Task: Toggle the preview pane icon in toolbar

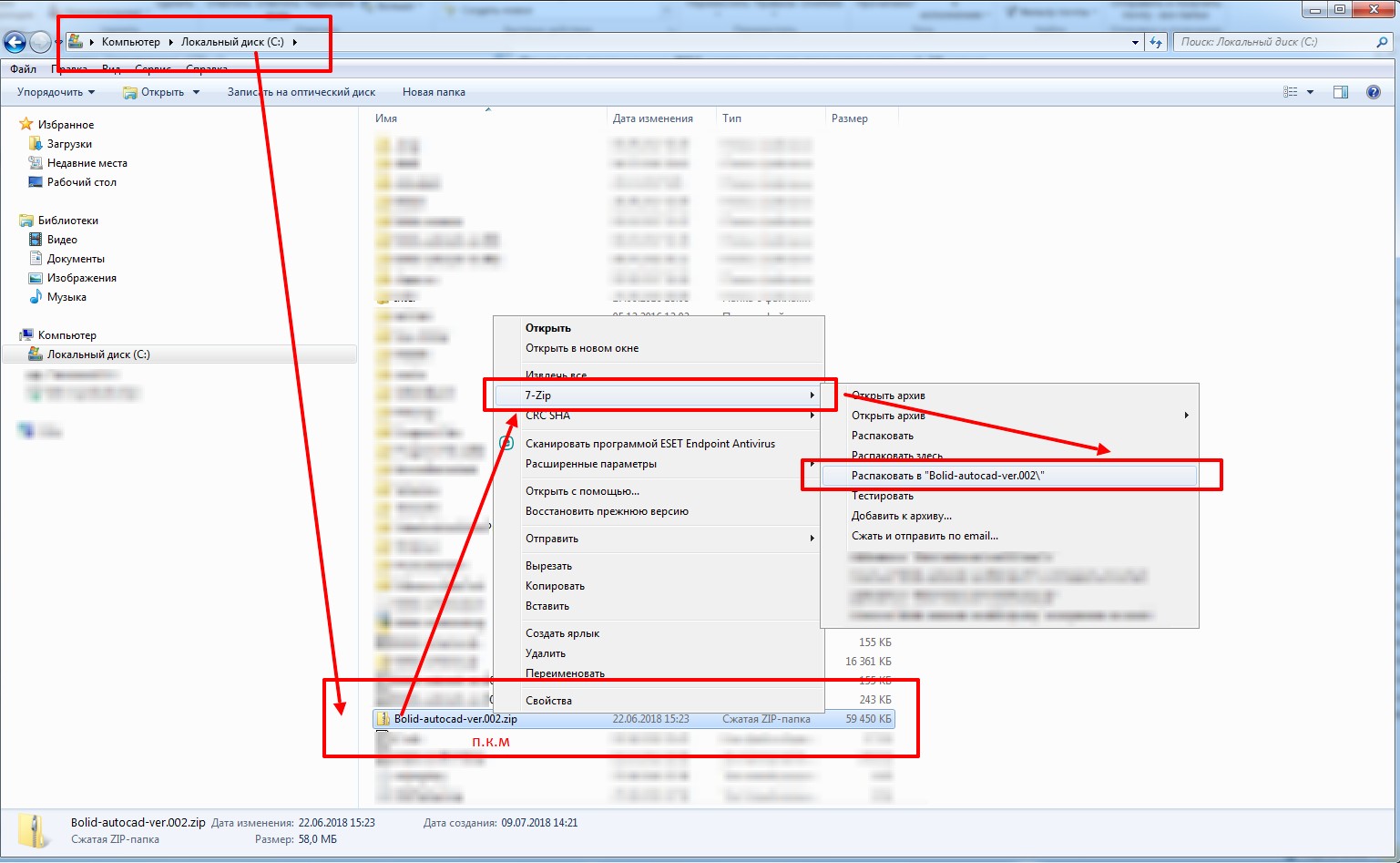Action: pyautogui.click(x=1340, y=92)
